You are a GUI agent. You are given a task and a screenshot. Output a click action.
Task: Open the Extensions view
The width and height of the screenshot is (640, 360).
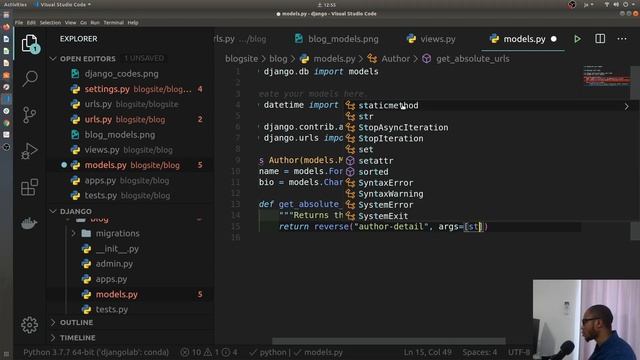tap(29, 187)
